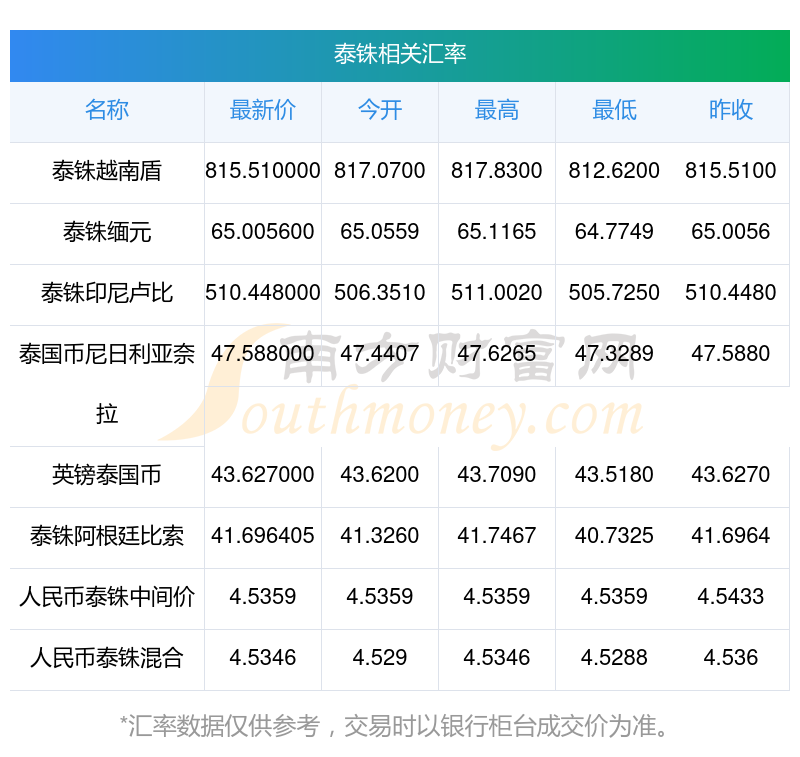
Task: Click the 汇率数据仅供参考 disclaimer footnote
Action: click(394, 726)
